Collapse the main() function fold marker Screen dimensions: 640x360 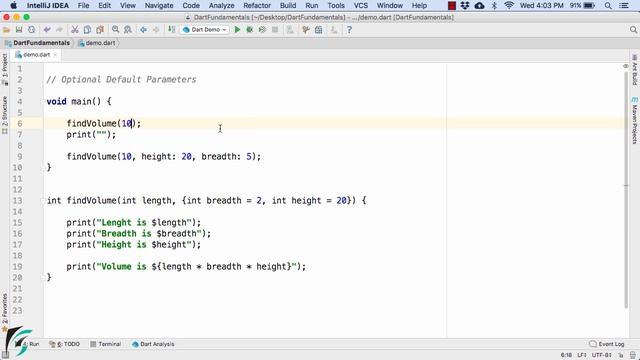coord(42,102)
